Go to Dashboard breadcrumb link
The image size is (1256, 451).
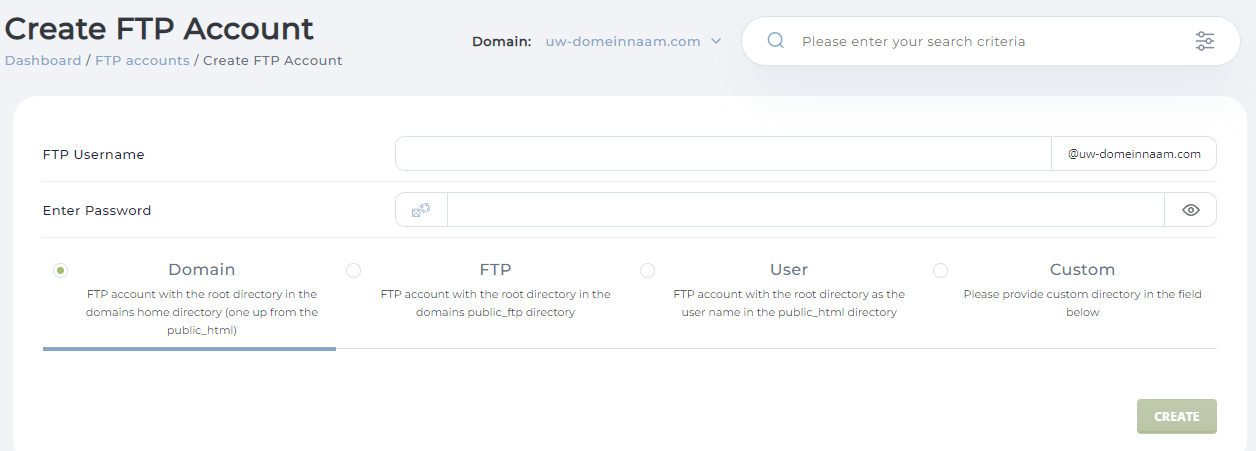[43, 60]
